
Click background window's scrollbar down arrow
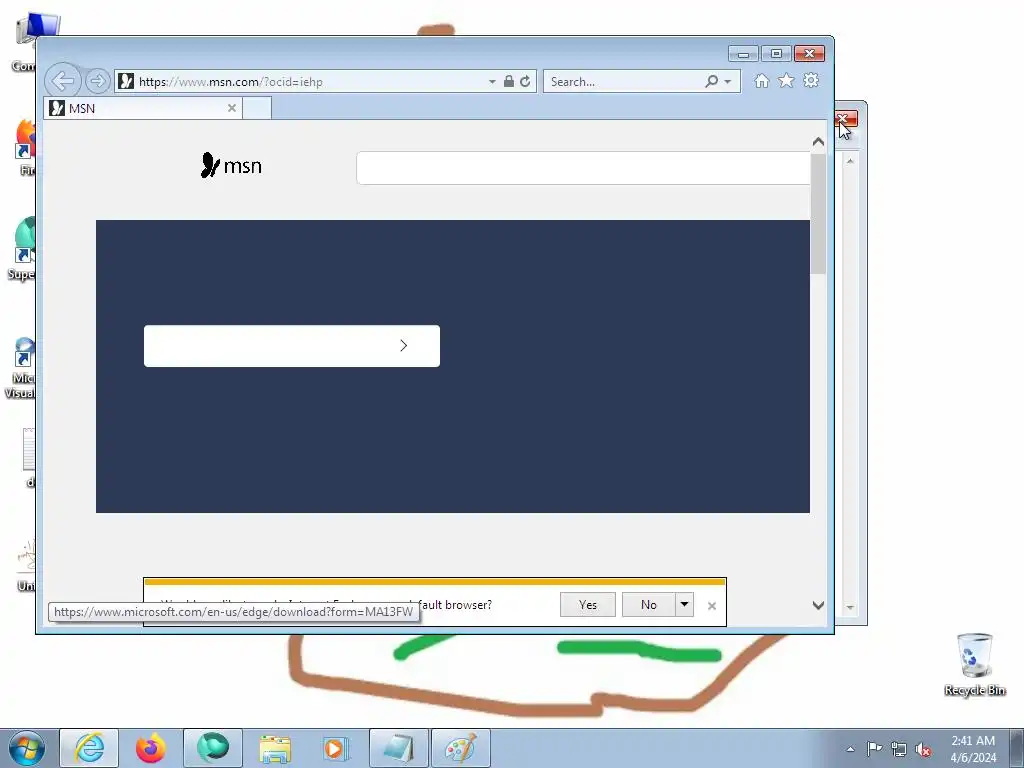coord(850,607)
